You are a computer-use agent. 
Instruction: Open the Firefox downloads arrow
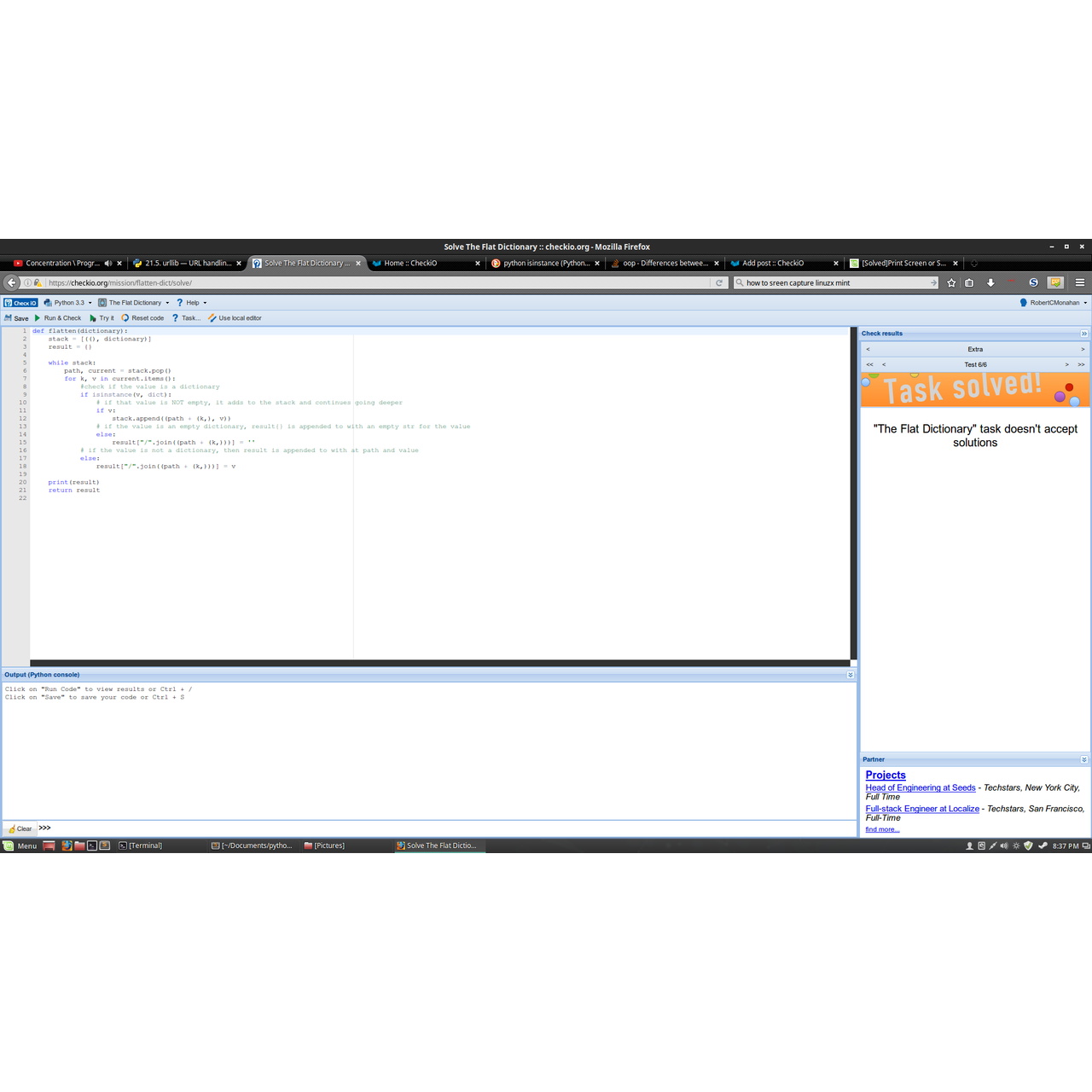(990, 283)
